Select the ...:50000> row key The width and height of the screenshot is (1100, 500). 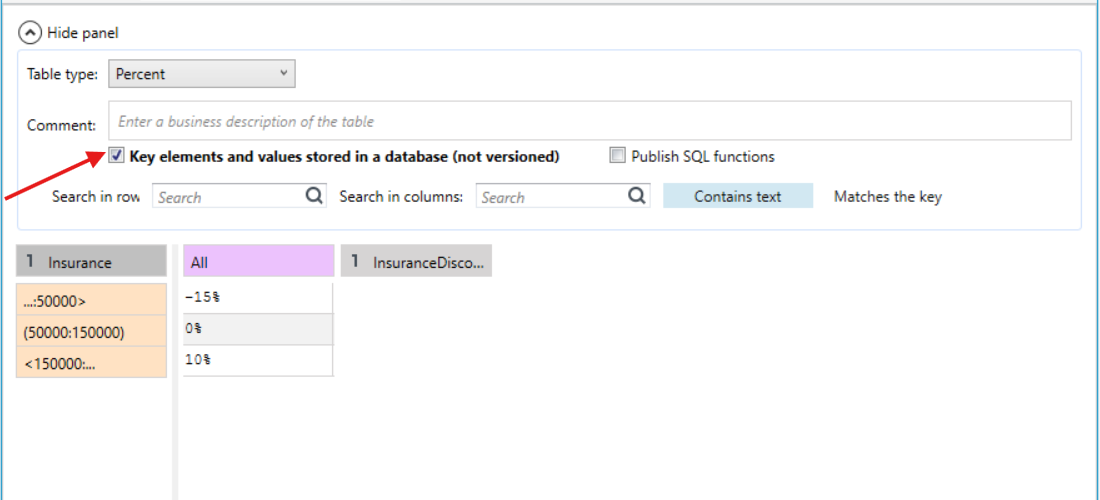[91, 299]
